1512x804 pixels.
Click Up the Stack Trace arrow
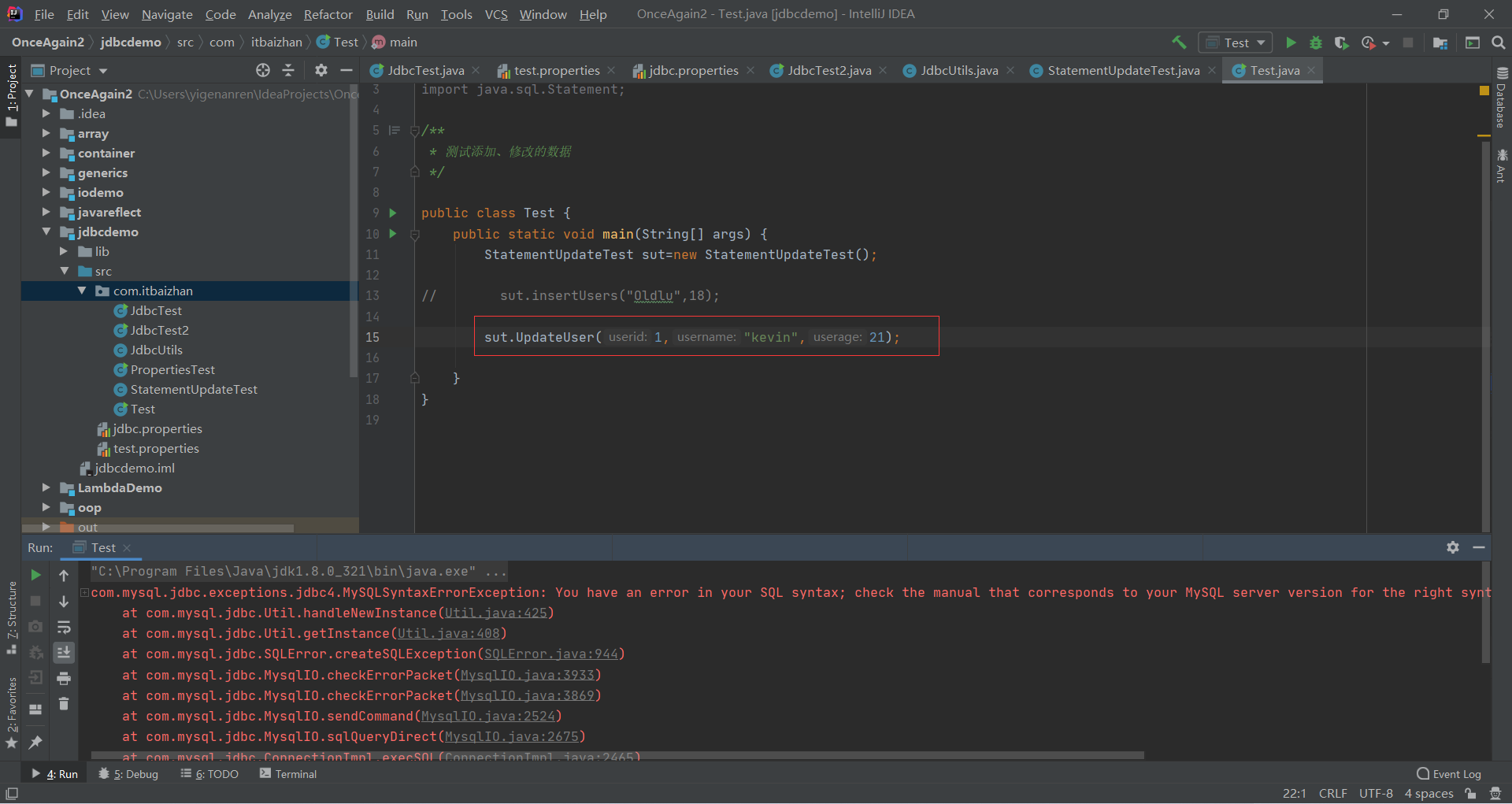(64, 576)
